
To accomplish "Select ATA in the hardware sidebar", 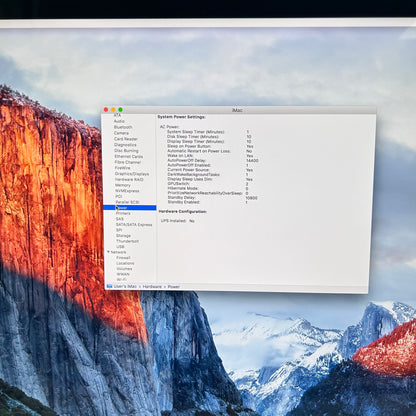I will pos(117,115).
